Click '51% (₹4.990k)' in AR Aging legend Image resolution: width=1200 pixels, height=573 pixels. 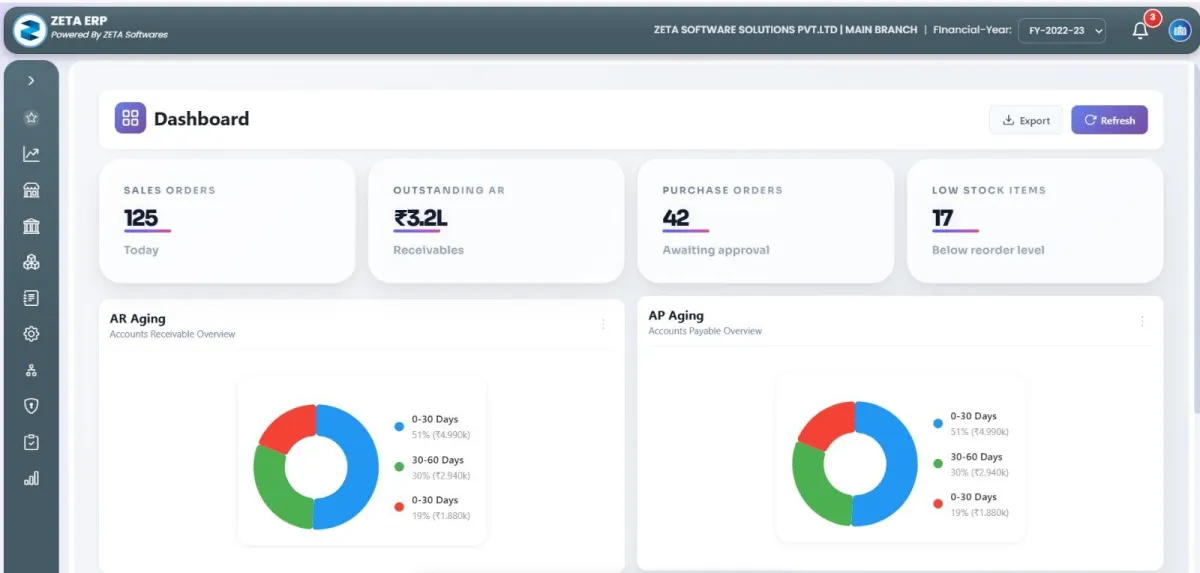tap(441, 434)
